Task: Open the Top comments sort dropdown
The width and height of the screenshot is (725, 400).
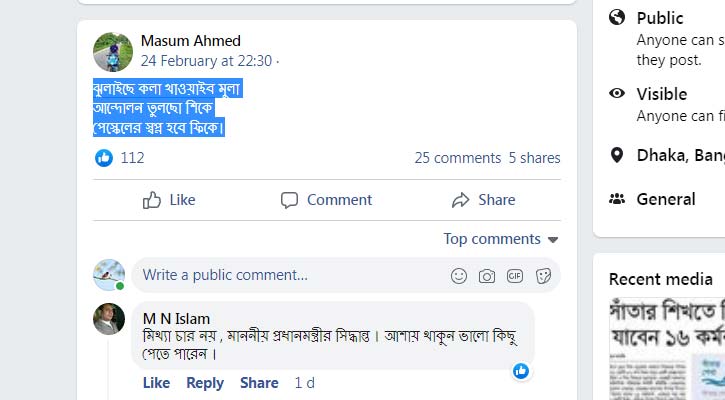Action: point(501,239)
